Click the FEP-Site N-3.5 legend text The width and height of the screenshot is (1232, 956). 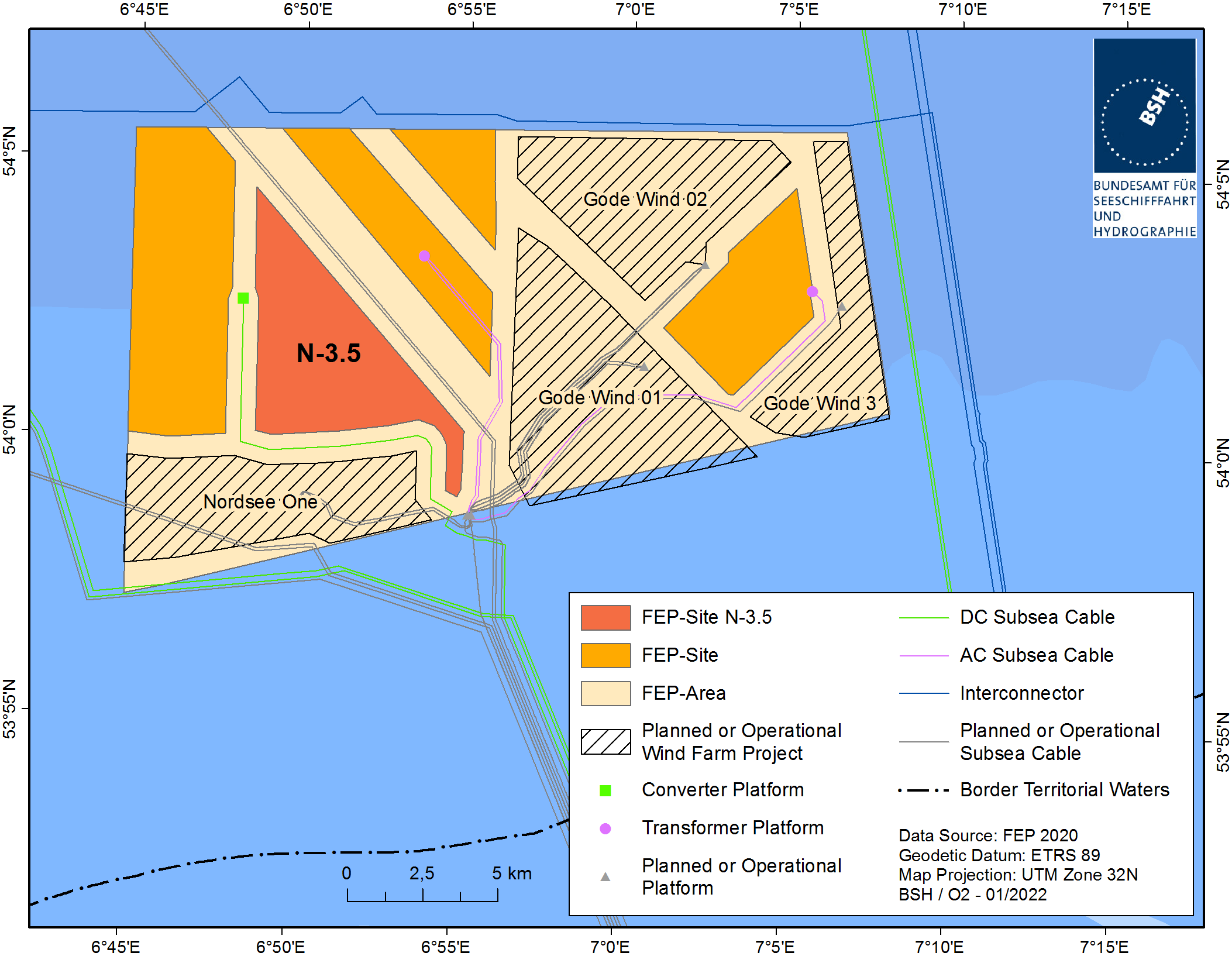[x=707, y=617]
